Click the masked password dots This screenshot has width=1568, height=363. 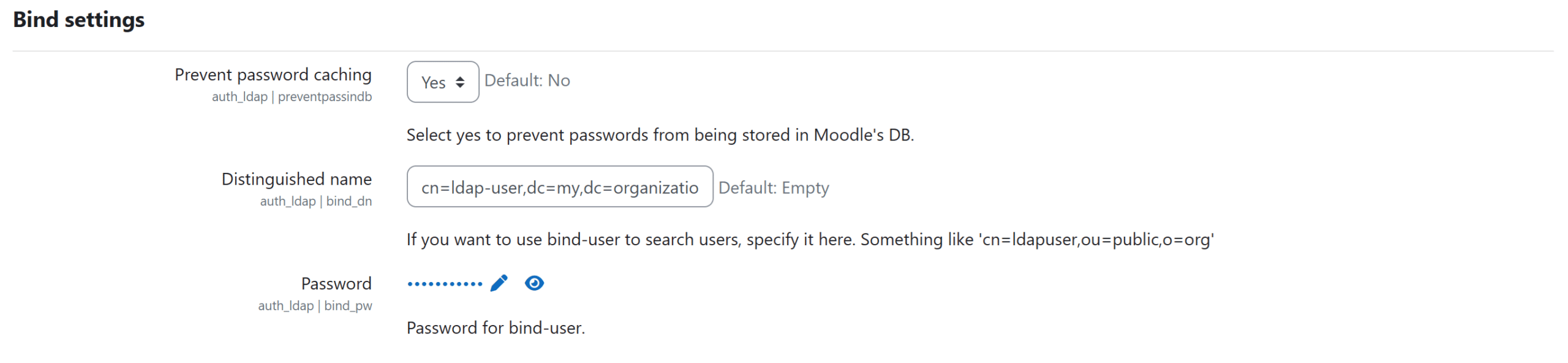pos(445,284)
